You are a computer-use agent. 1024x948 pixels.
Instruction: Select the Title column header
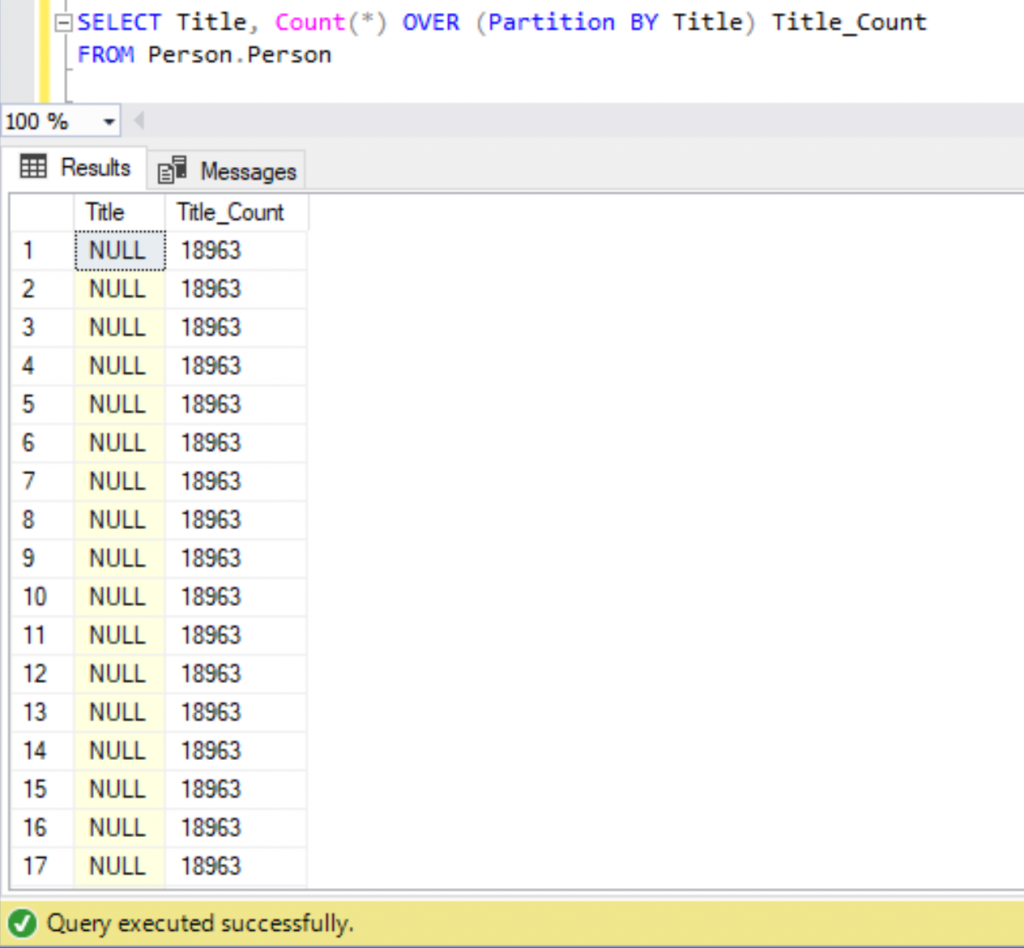point(120,212)
